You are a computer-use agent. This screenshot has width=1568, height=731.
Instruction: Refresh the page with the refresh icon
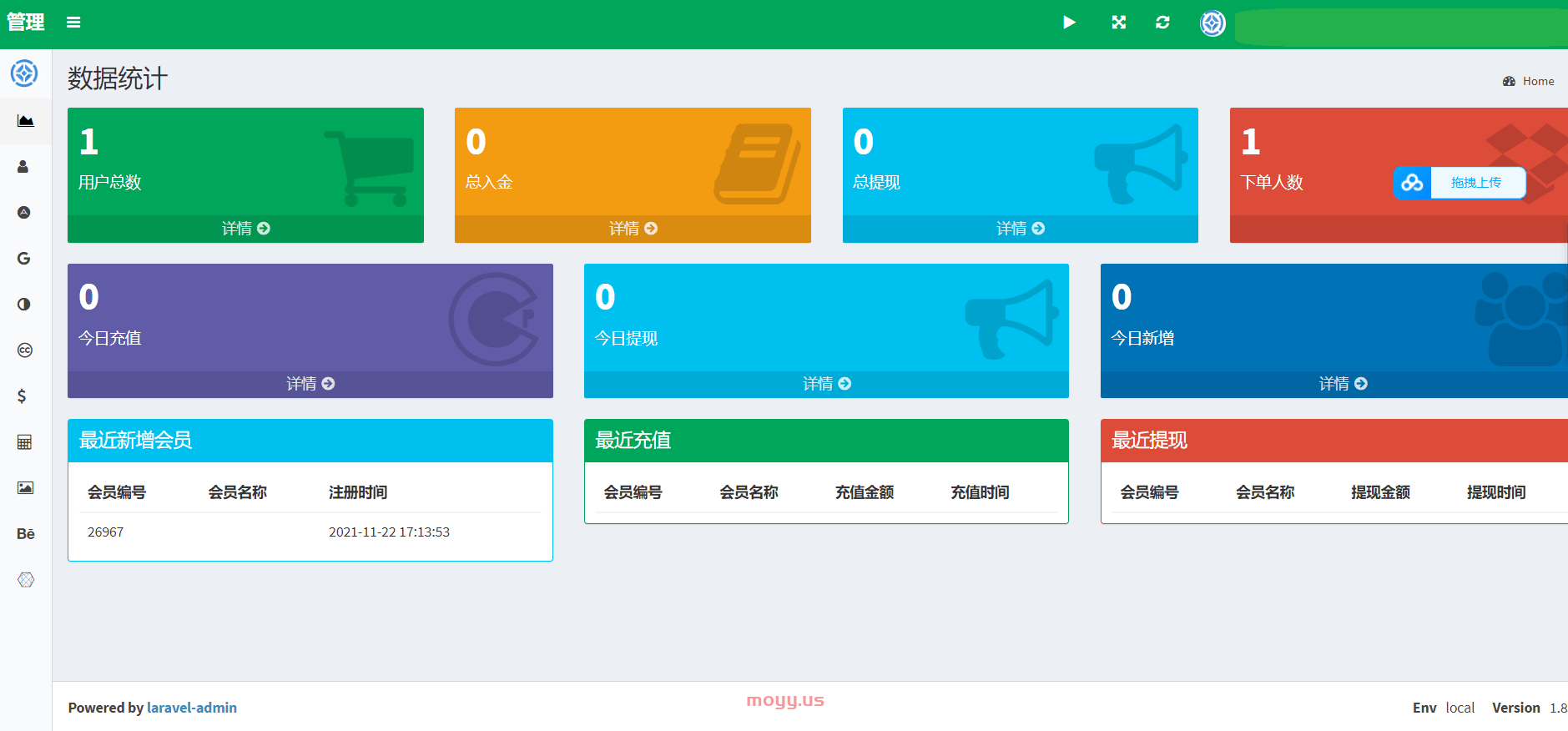(x=1162, y=23)
